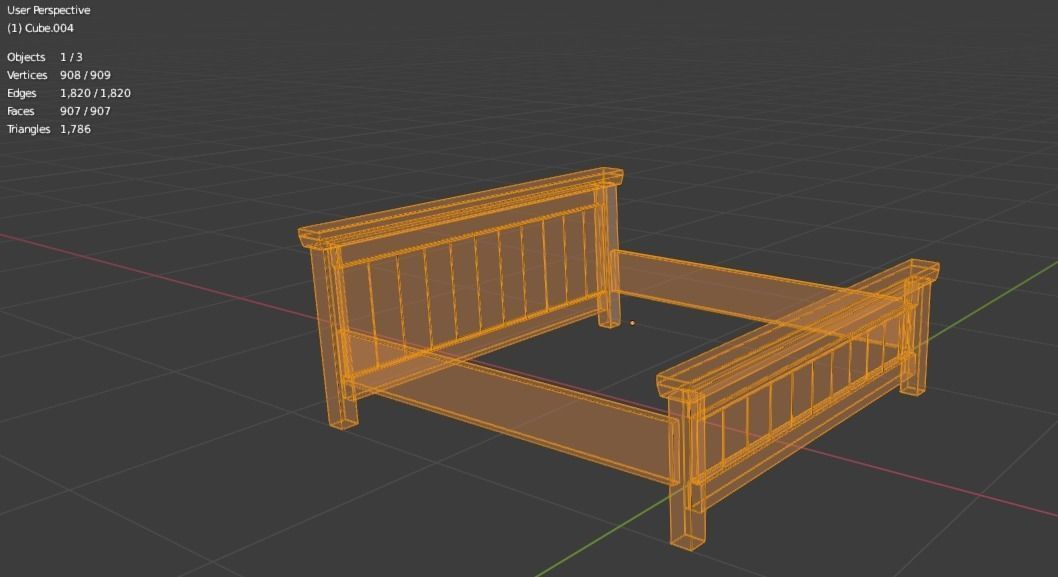
Task: Click the Triangles '1,786' statistic
Action: [76, 129]
